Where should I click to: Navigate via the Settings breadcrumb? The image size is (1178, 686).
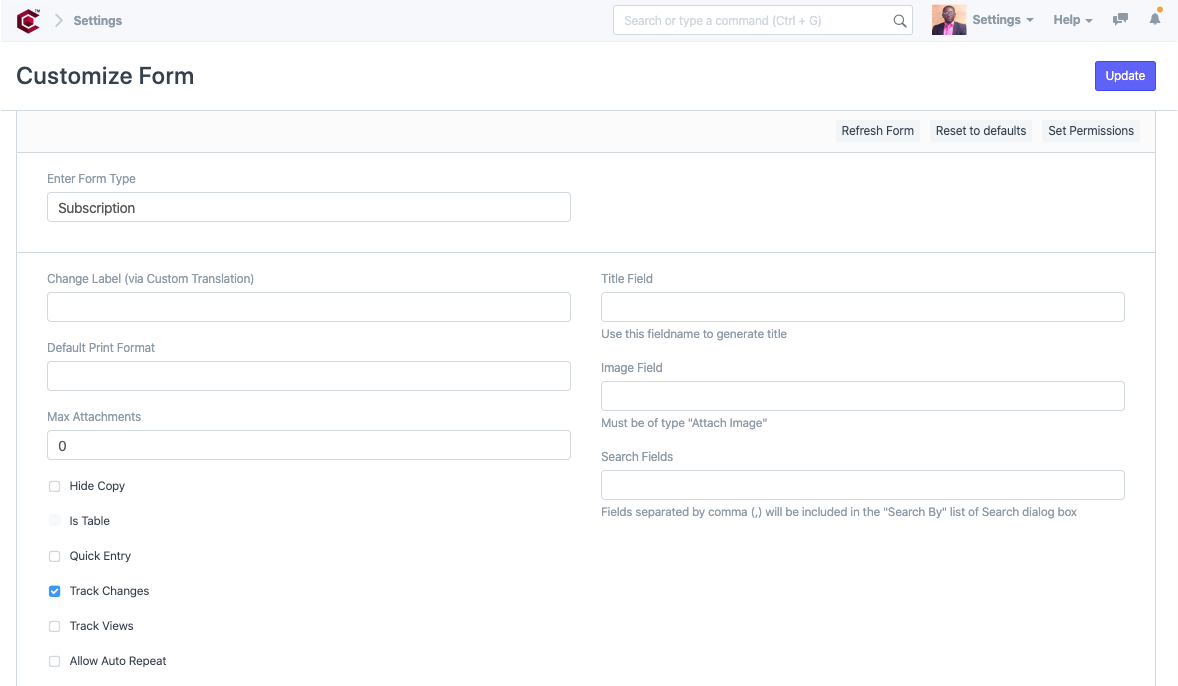pos(97,20)
